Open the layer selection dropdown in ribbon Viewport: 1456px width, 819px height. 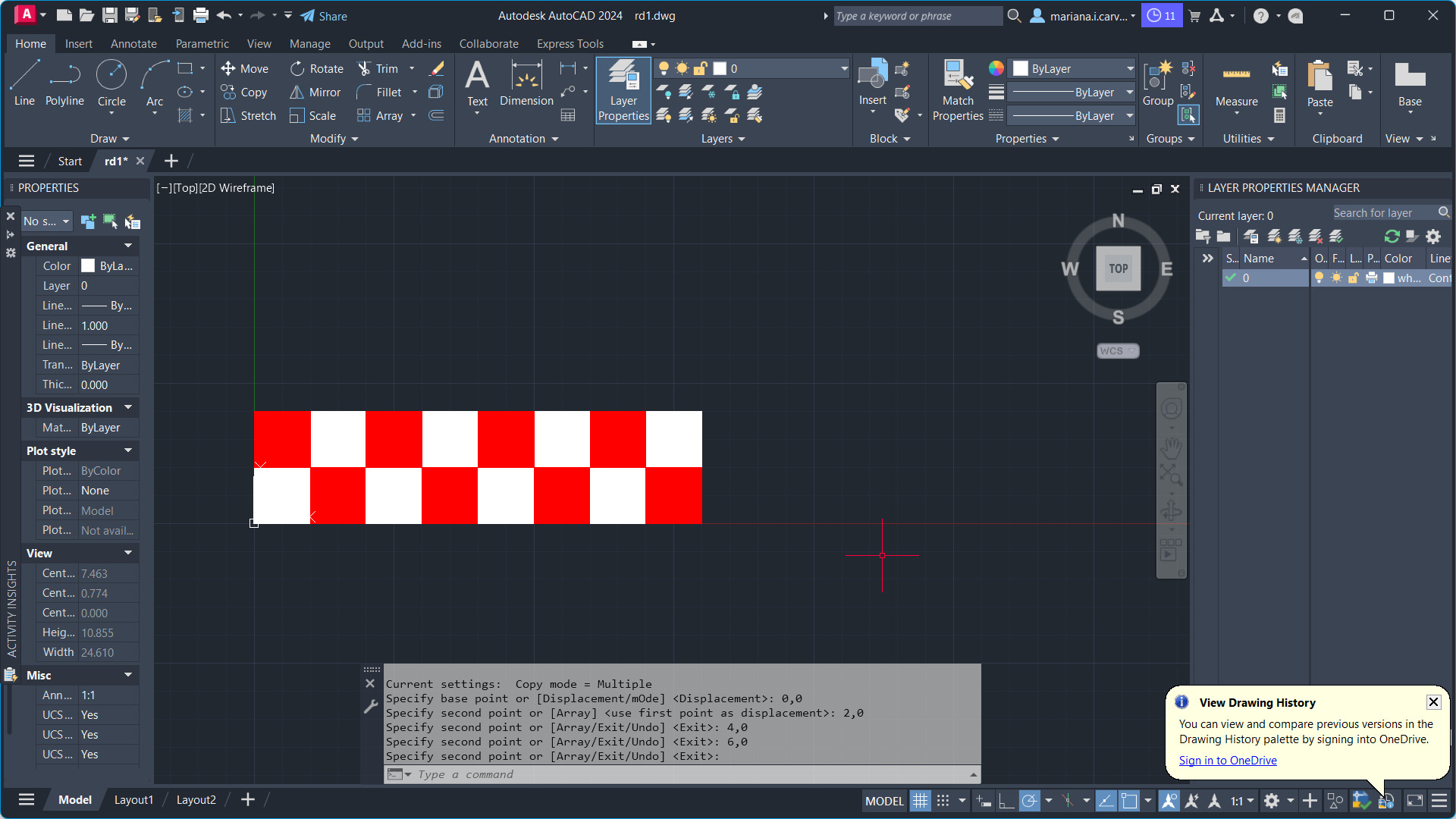(x=843, y=68)
